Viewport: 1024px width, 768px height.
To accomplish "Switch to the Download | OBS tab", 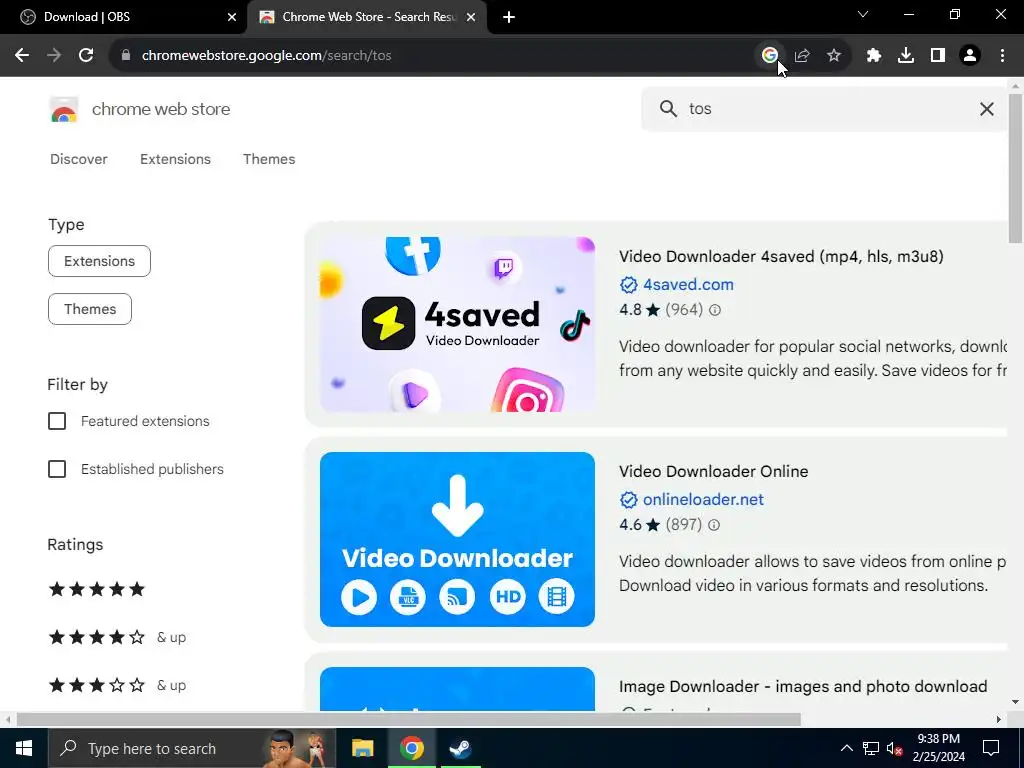I will coord(124,17).
